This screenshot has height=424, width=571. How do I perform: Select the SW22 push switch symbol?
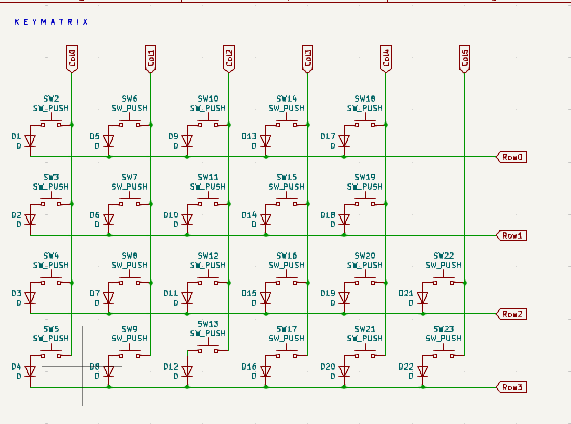[x=444, y=278]
